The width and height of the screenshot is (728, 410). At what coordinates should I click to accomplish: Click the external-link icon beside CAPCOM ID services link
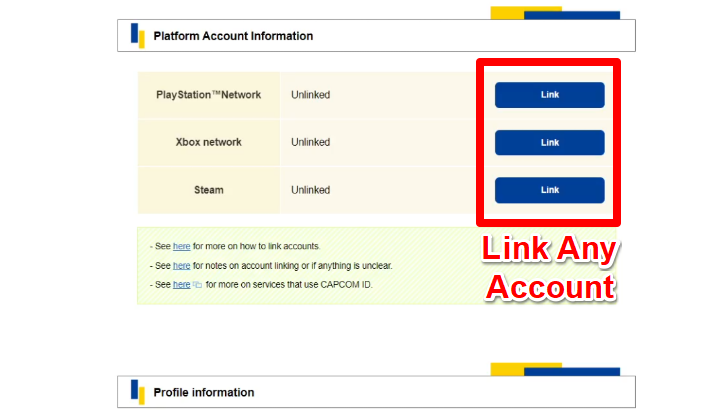click(x=196, y=285)
